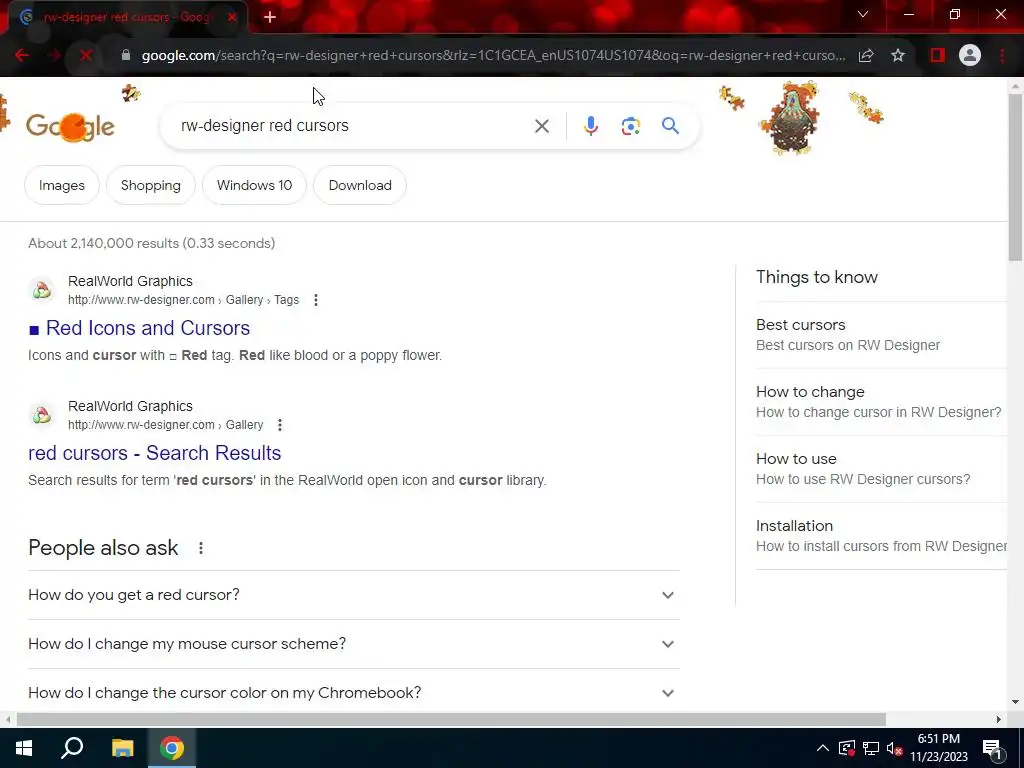Click the share page icon in address bar

pyautogui.click(x=866, y=56)
